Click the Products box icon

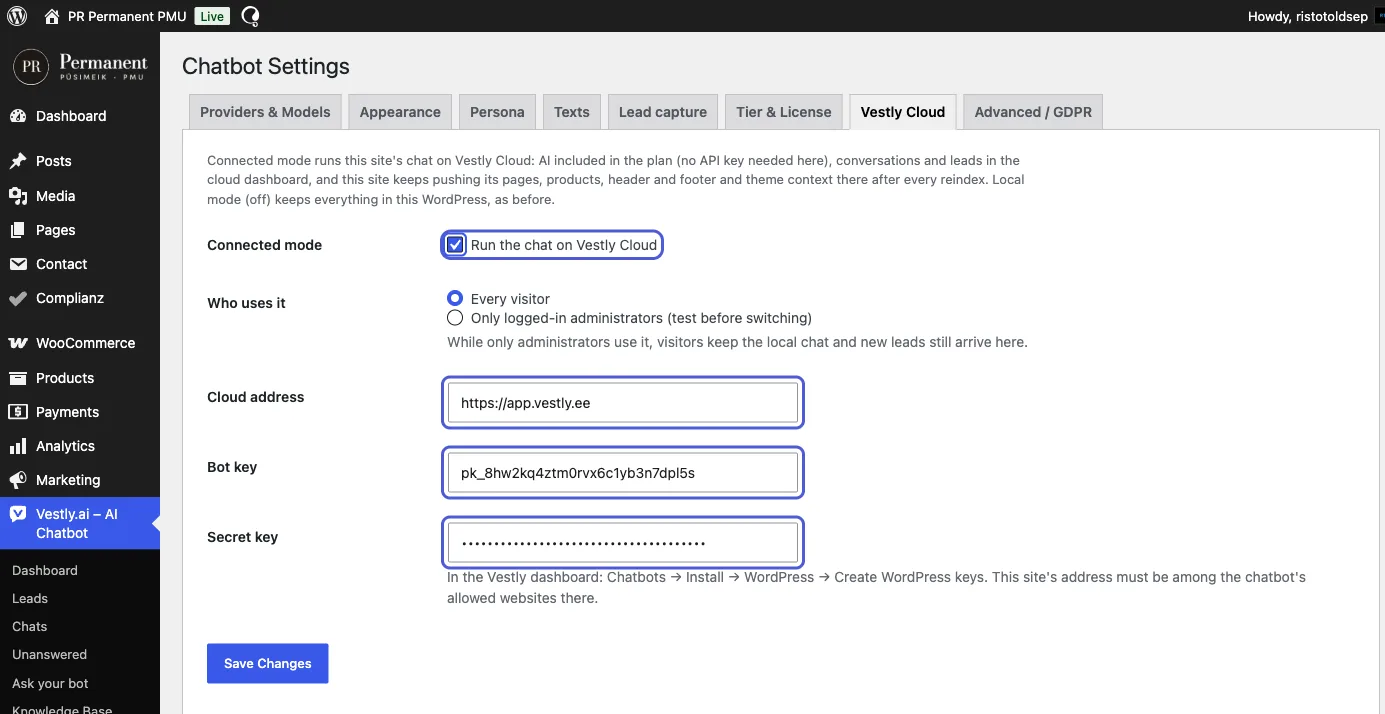(x=18, y=378)
